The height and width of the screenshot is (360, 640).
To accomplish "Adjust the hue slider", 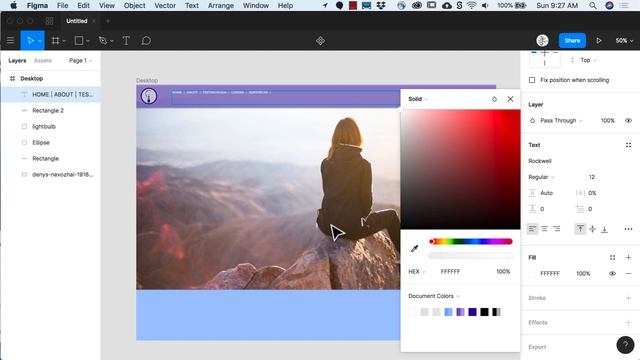I will (x=471, y=242).
